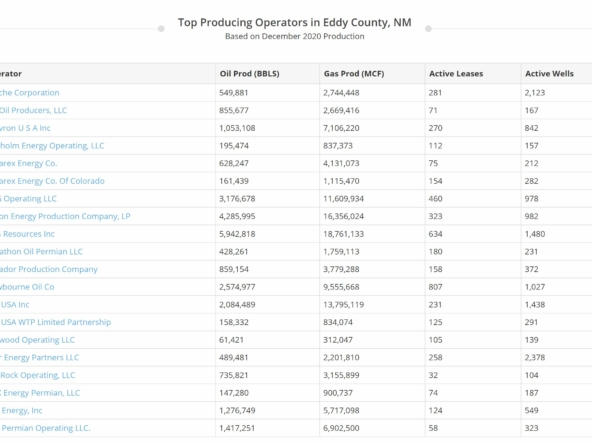The image size is (592, 444).
Task: Select the oil value 195,474
Action: point(234,146)
